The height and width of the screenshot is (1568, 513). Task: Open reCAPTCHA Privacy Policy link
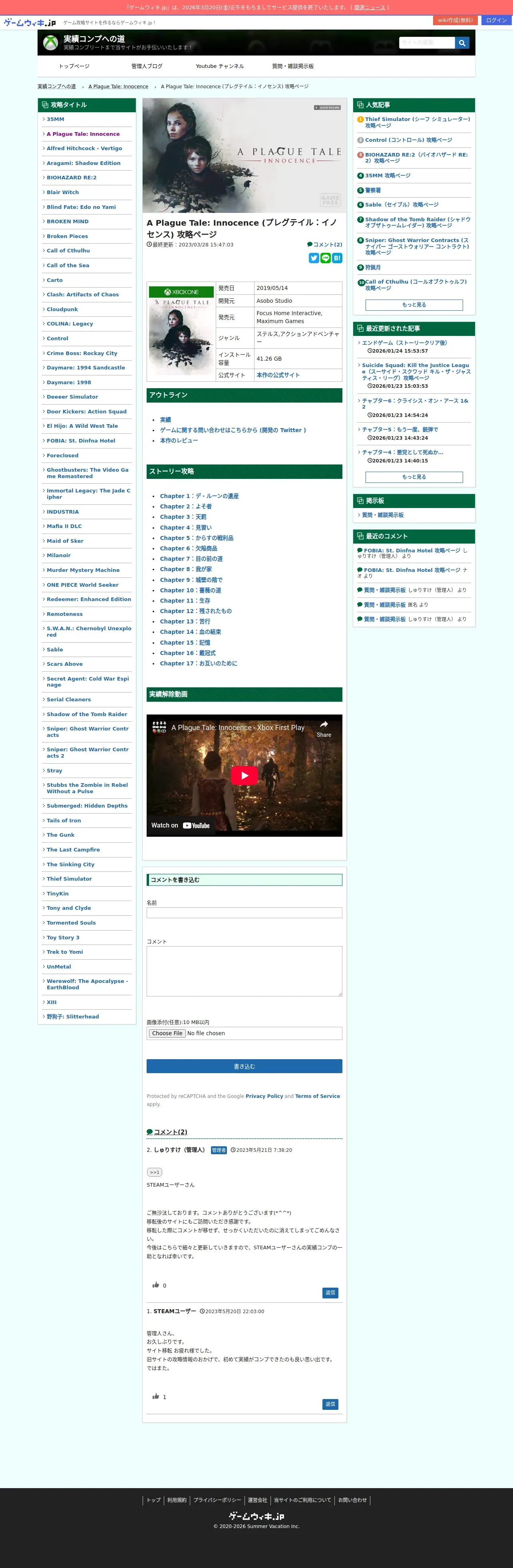(264, 1096)
